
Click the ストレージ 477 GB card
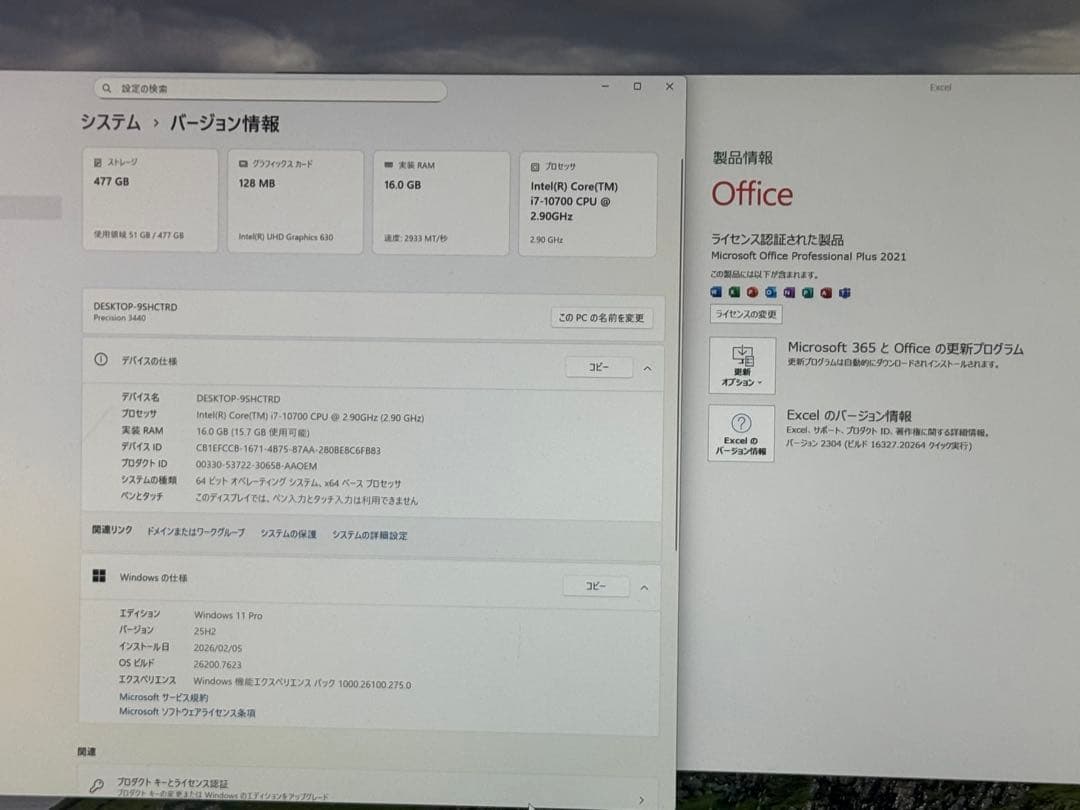coord(150,200)
